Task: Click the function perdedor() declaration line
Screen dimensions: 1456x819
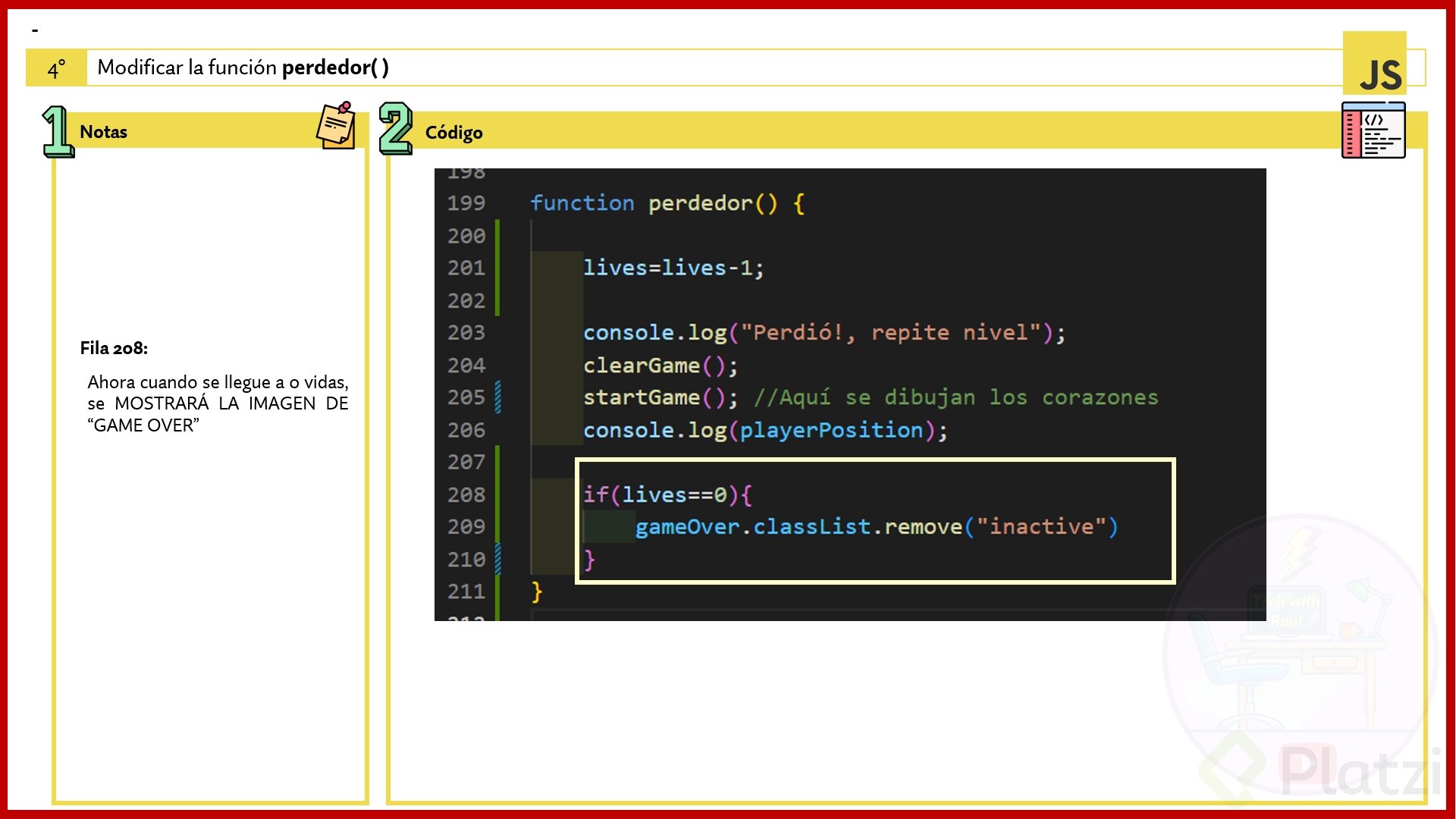Action: coord(667,203)
